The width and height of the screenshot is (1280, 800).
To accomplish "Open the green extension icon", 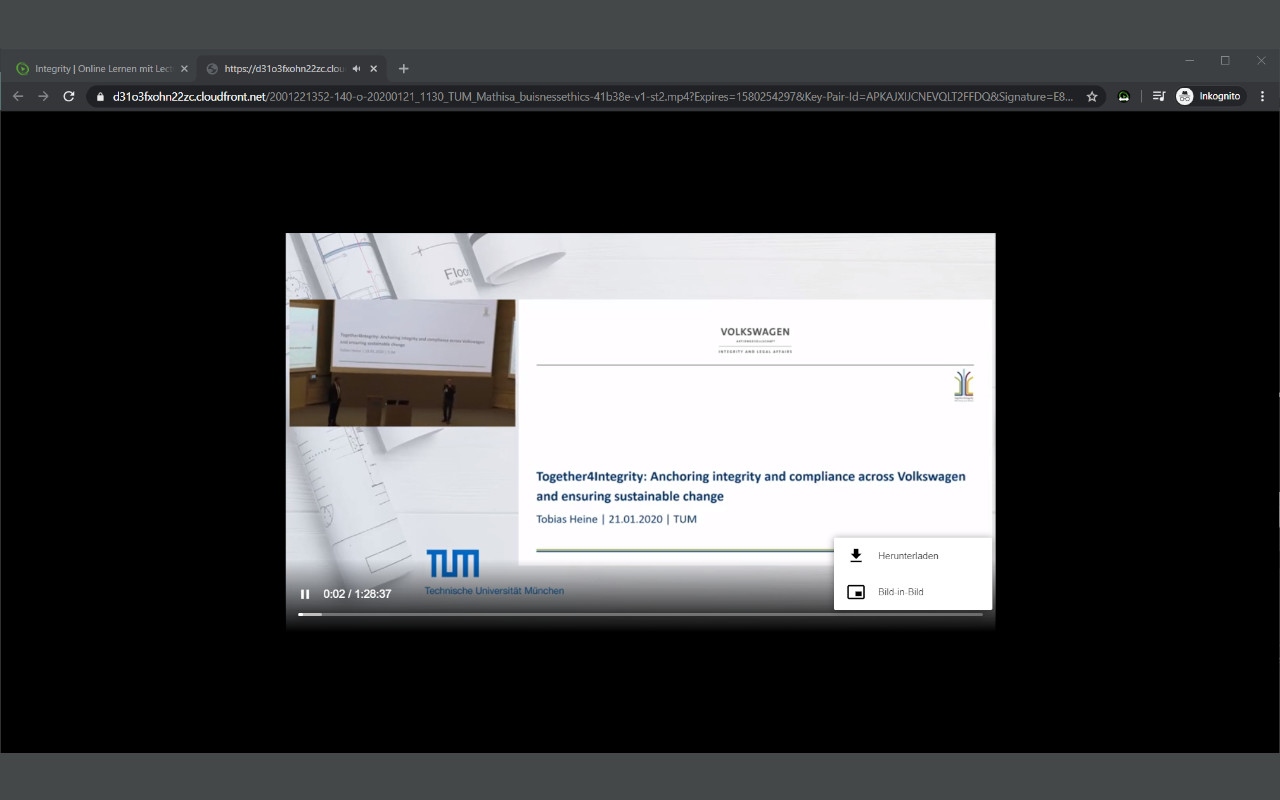I will [1124, 97].
